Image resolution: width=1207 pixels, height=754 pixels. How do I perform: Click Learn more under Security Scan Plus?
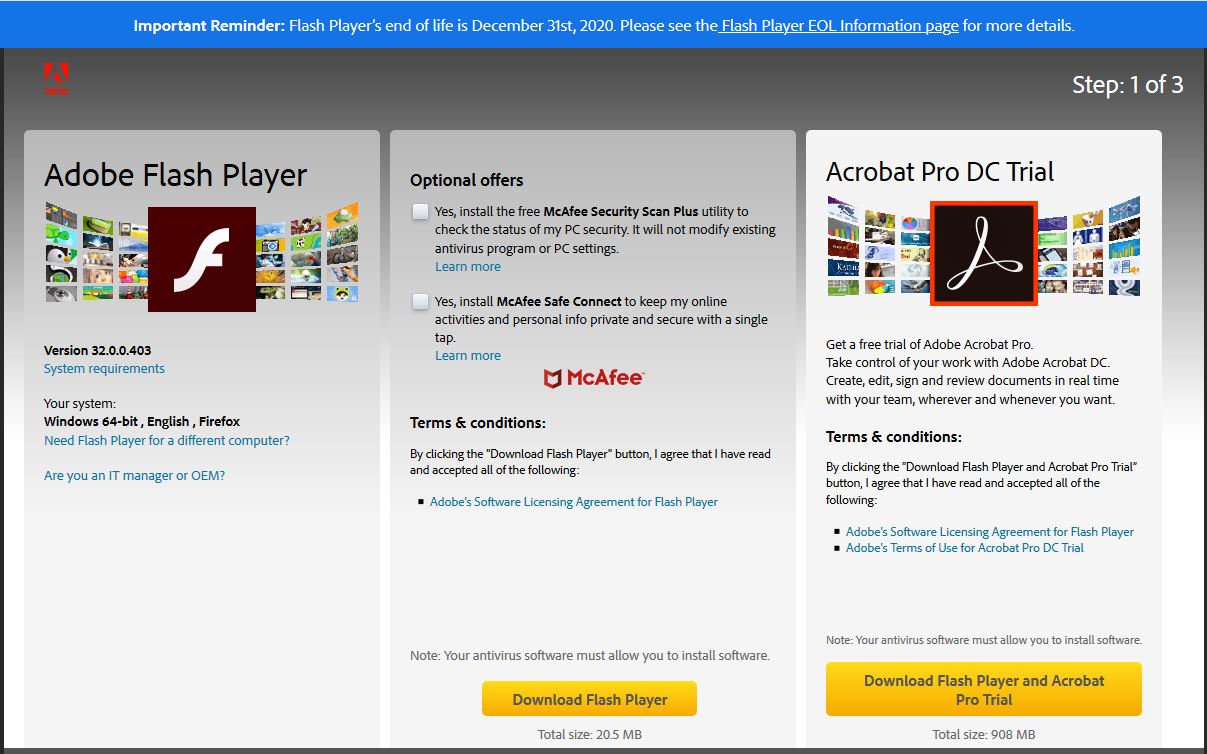468,266
